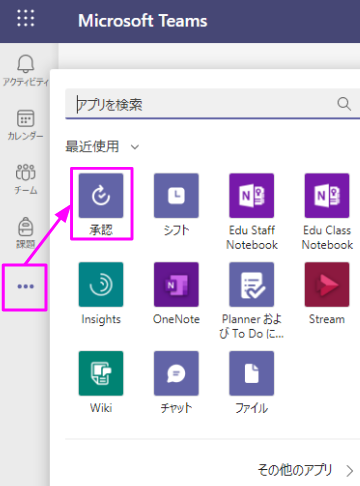Screen dimensions: 360x486
Task: Click the magnifier search icon
Action: coord(344,104)
